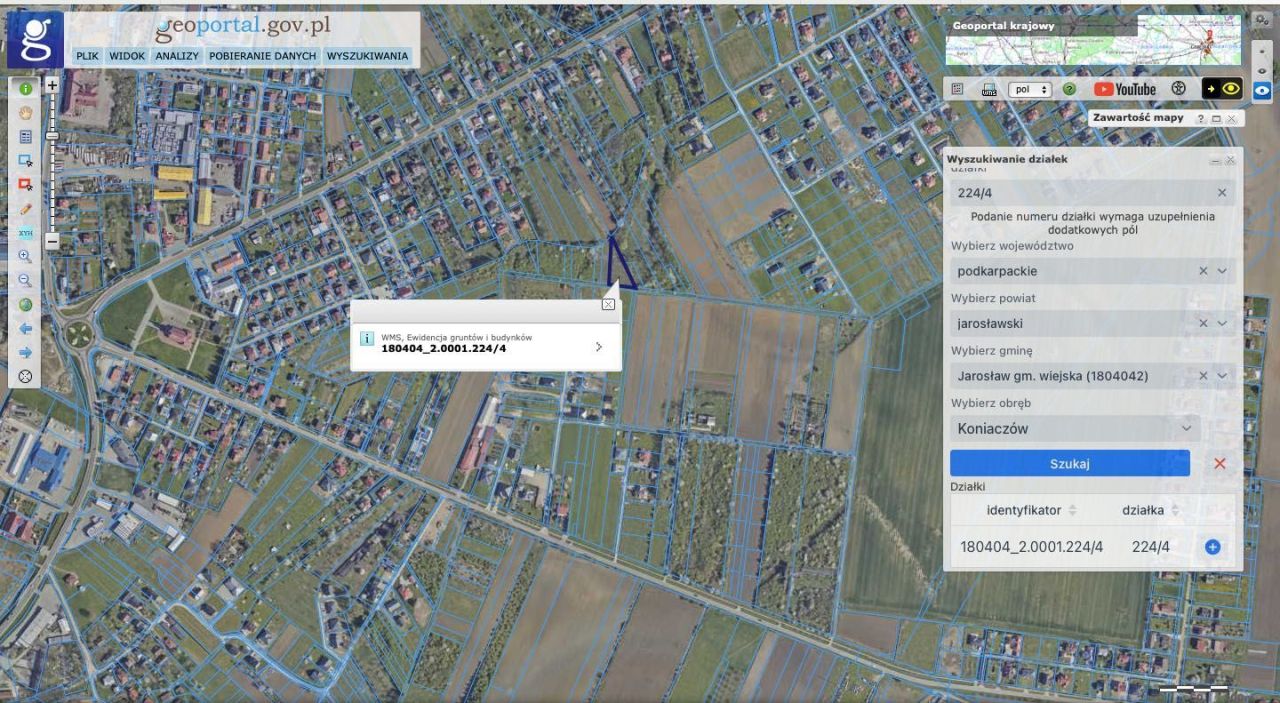1280x703 pixels.
Task: Open the POBIERANIE DANYCH menu
Action: point(263,56)
